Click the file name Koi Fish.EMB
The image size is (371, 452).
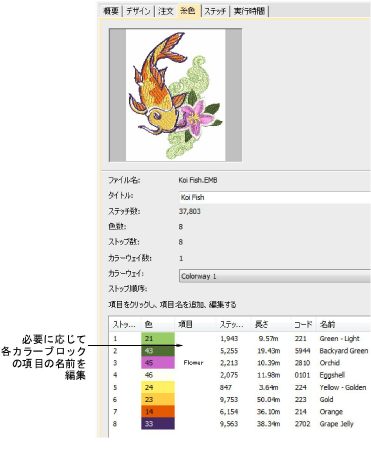(x=198, y=180)
